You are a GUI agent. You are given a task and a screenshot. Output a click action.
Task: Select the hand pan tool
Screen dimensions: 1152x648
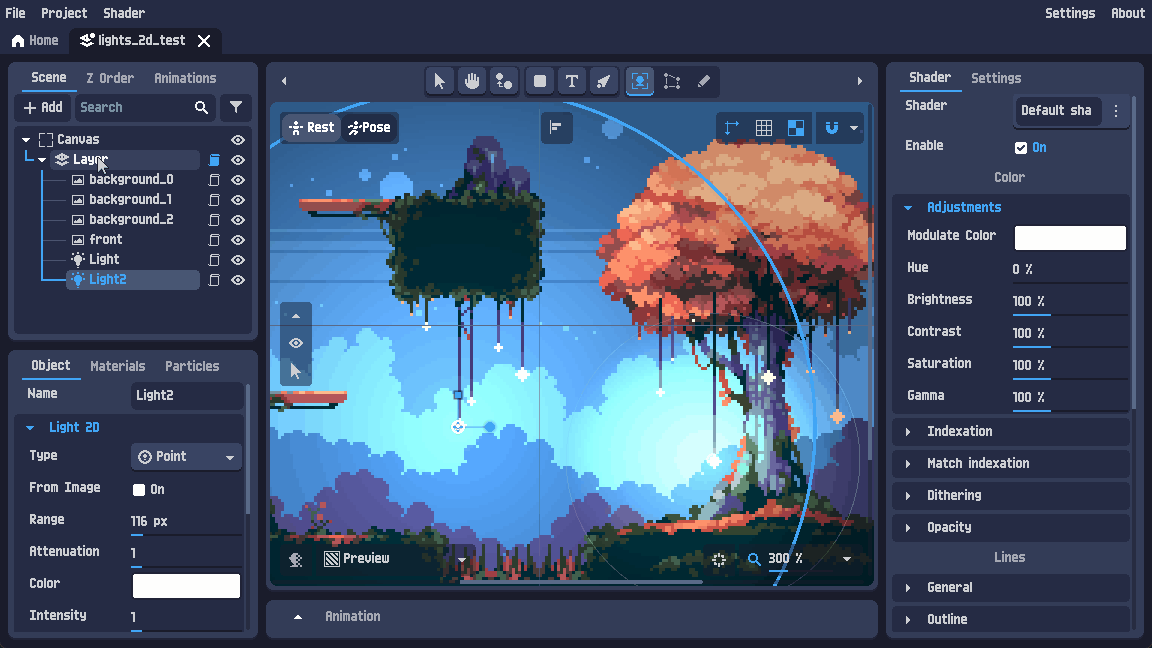coord(472,81)
